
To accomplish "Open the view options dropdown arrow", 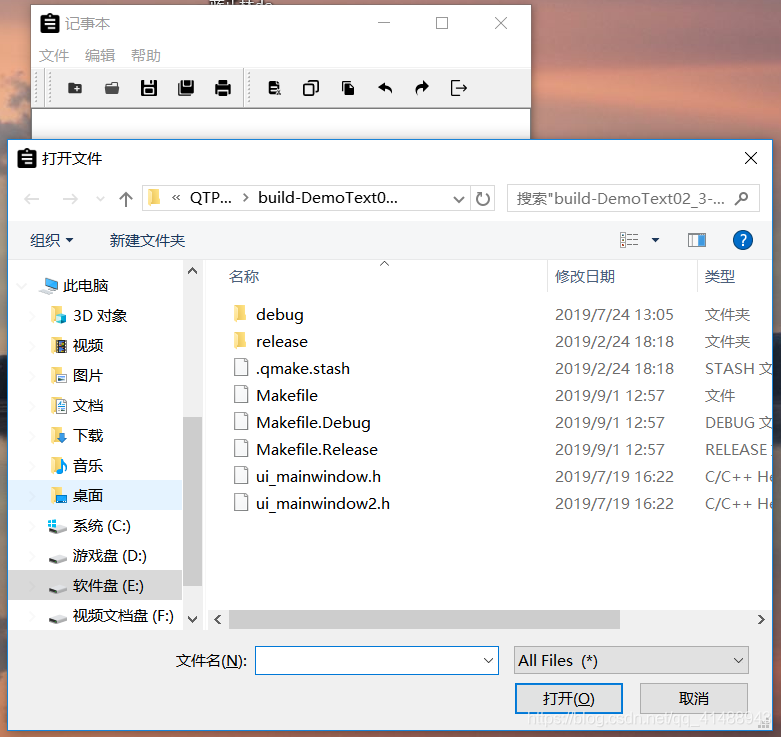I will [x=655, y=240].
